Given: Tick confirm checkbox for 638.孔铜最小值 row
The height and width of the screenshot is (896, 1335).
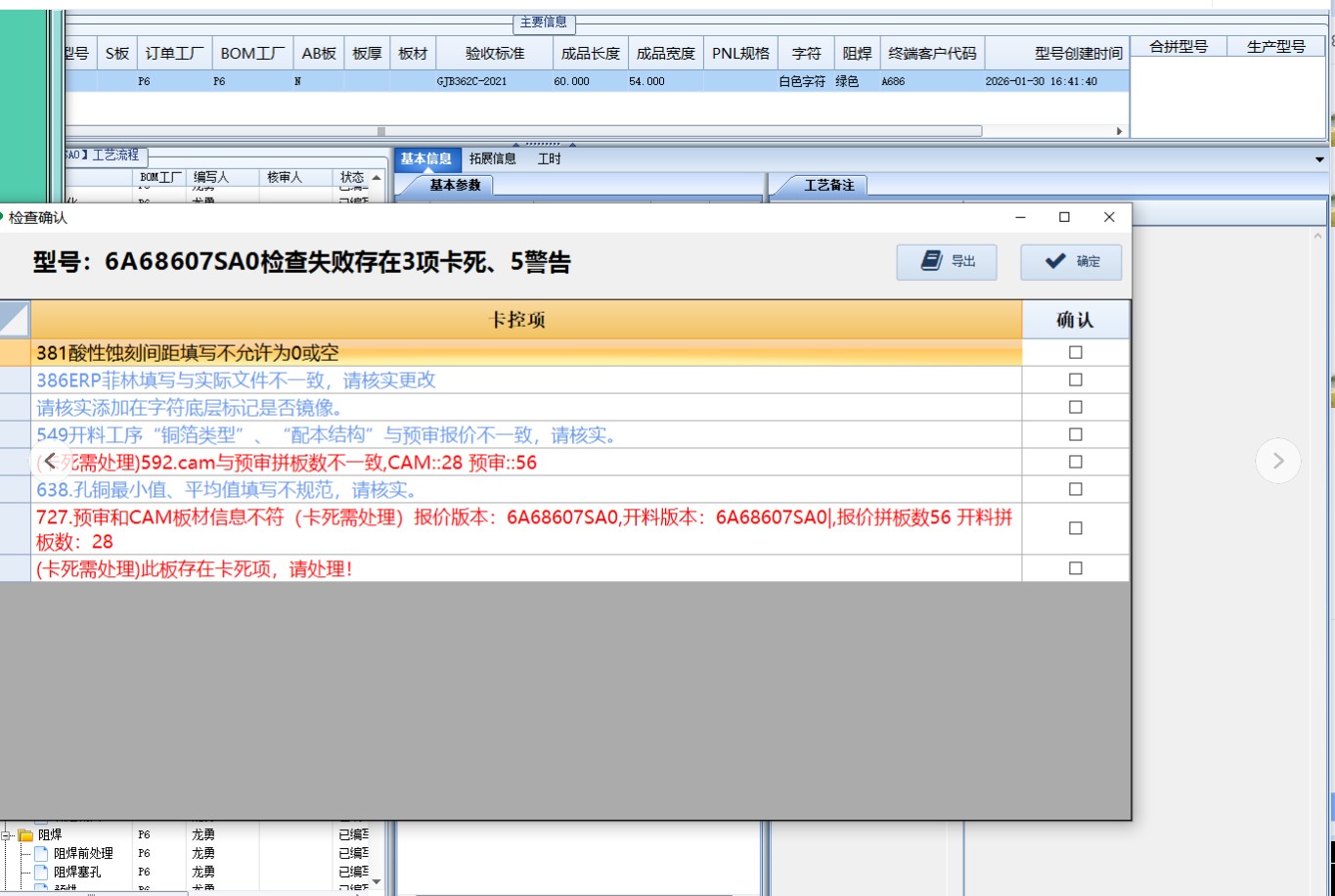Looking at the screenshot, I should (1076, 489).
